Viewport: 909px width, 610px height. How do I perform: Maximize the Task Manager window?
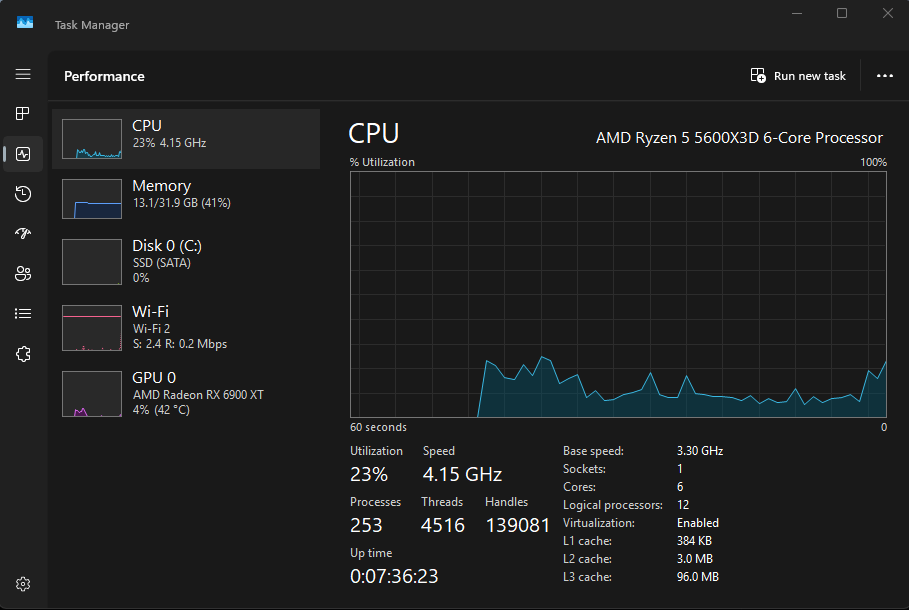[842, 13]
